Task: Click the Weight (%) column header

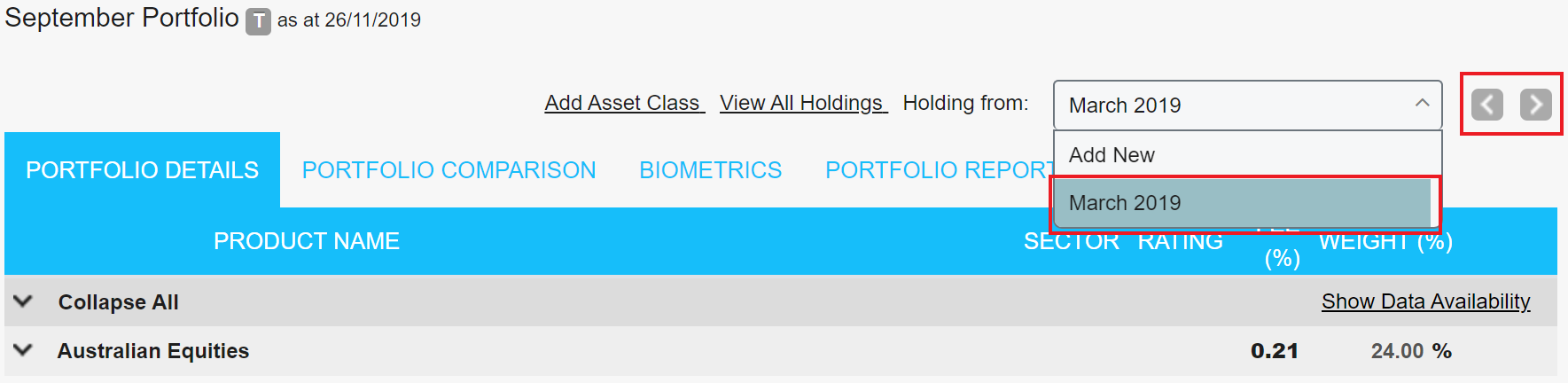Action: pyautogui.click(x=1385, y=243)
